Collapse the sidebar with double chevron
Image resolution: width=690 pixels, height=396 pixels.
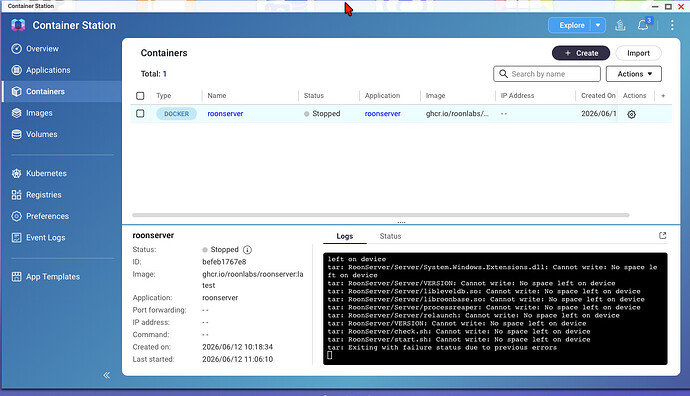coord(106,375)
